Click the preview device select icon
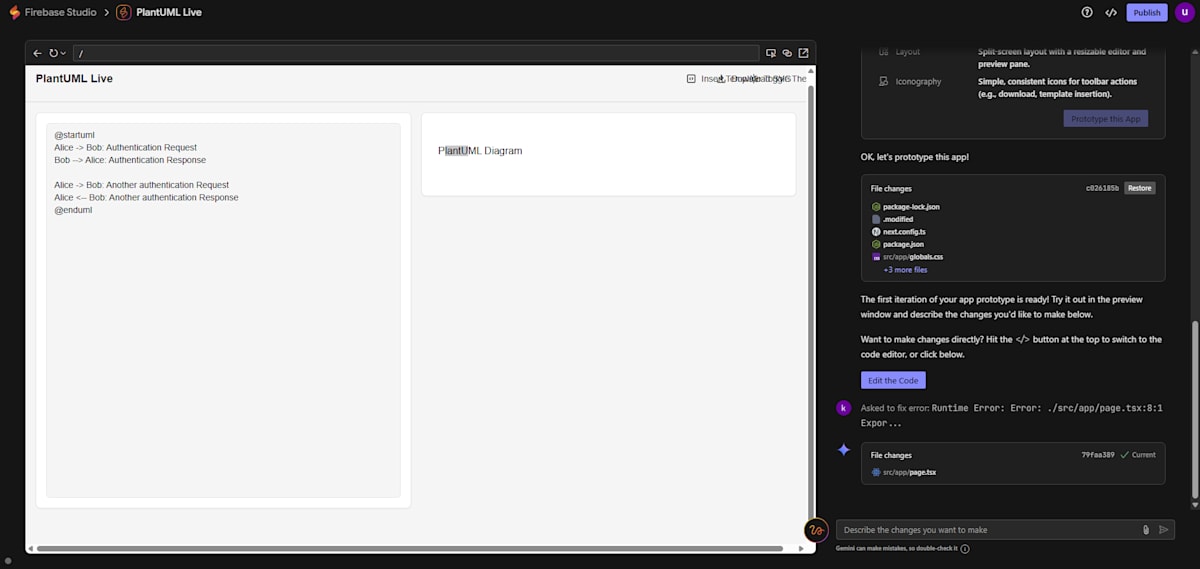Image resolution: width=1200 pixels, height=569 pixels. pyautogui.click(x=771, y=53)
